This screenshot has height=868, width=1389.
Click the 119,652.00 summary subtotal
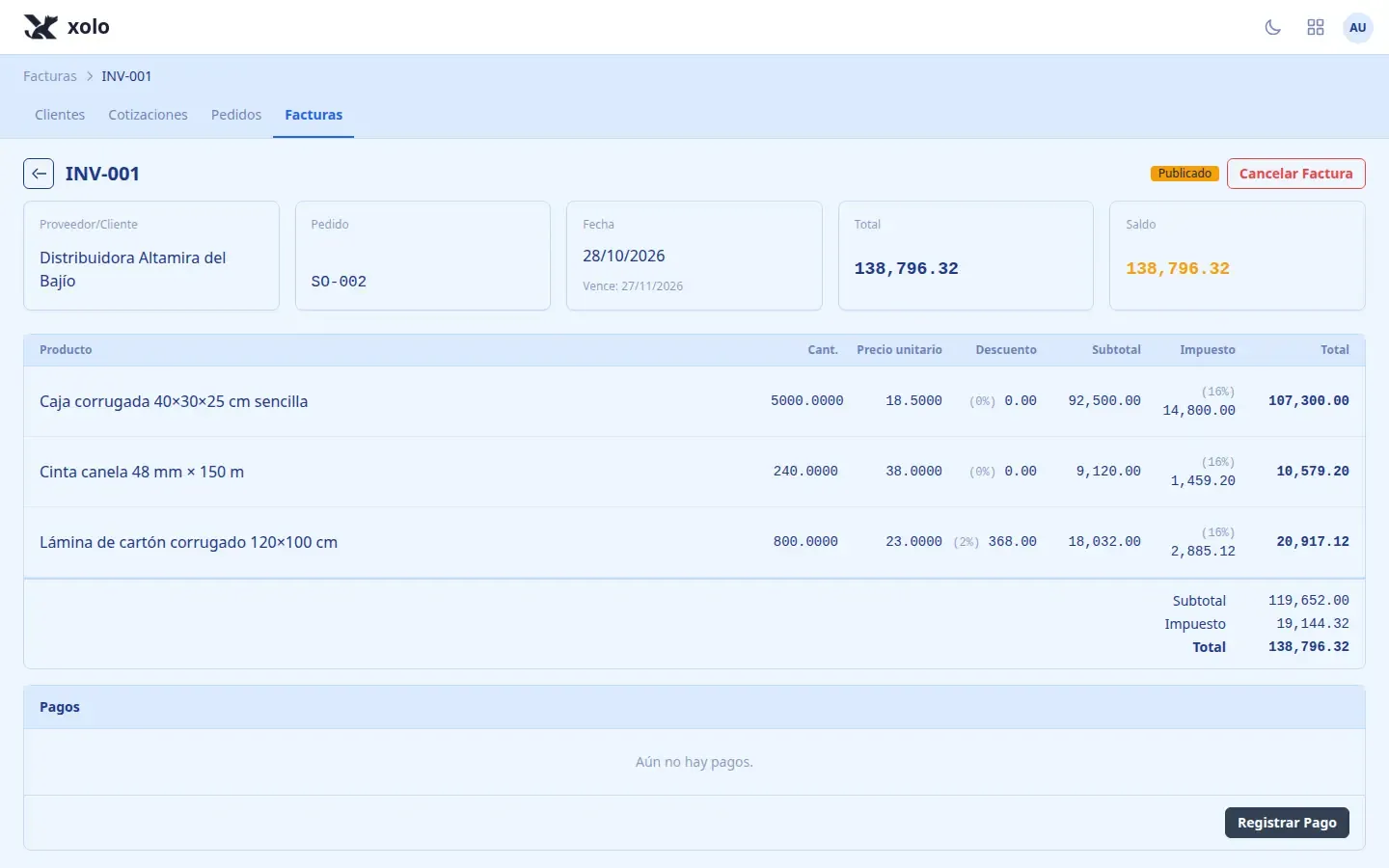pos(1309,600)
